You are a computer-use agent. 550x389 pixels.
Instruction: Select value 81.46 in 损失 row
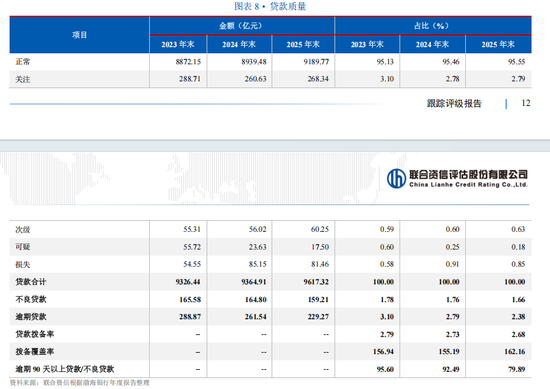tap(320, 264)
